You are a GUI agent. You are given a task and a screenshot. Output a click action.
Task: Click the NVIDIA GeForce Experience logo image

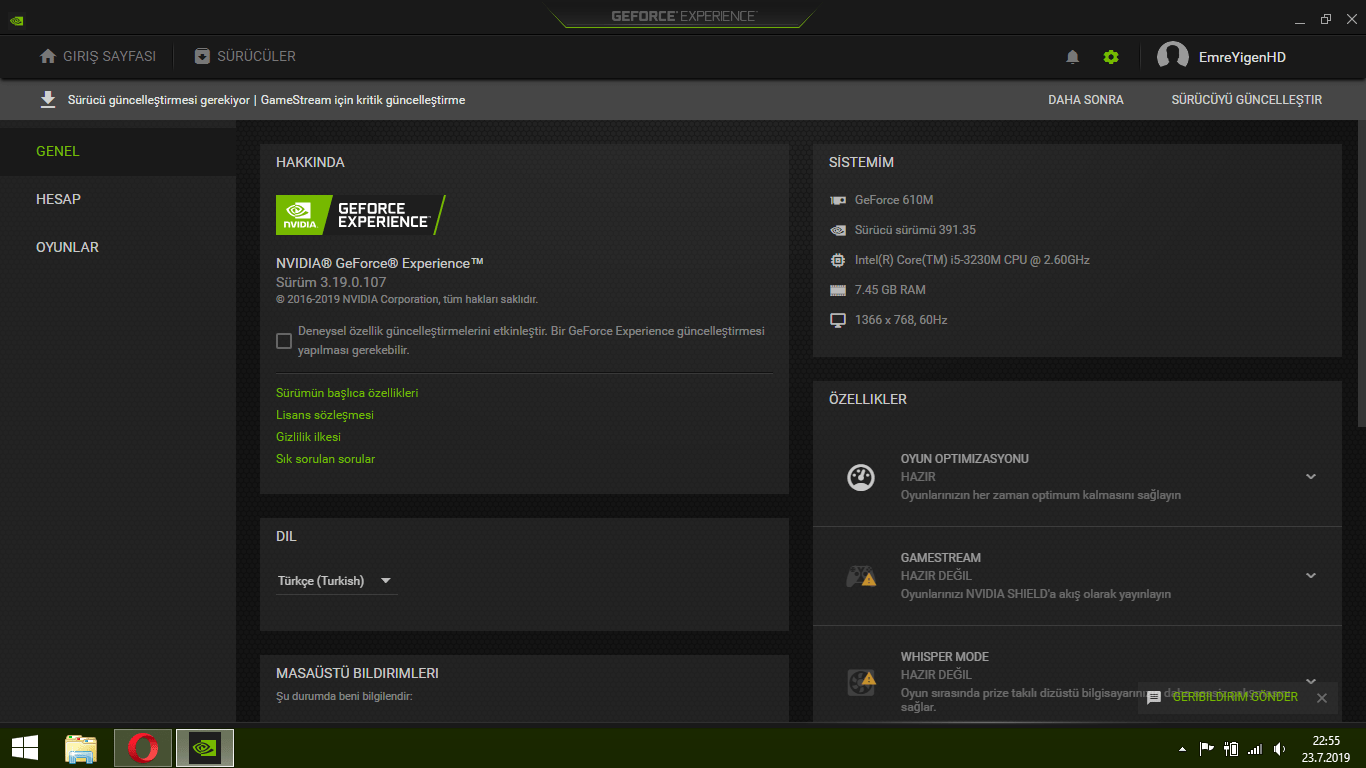tap(361, 215)
